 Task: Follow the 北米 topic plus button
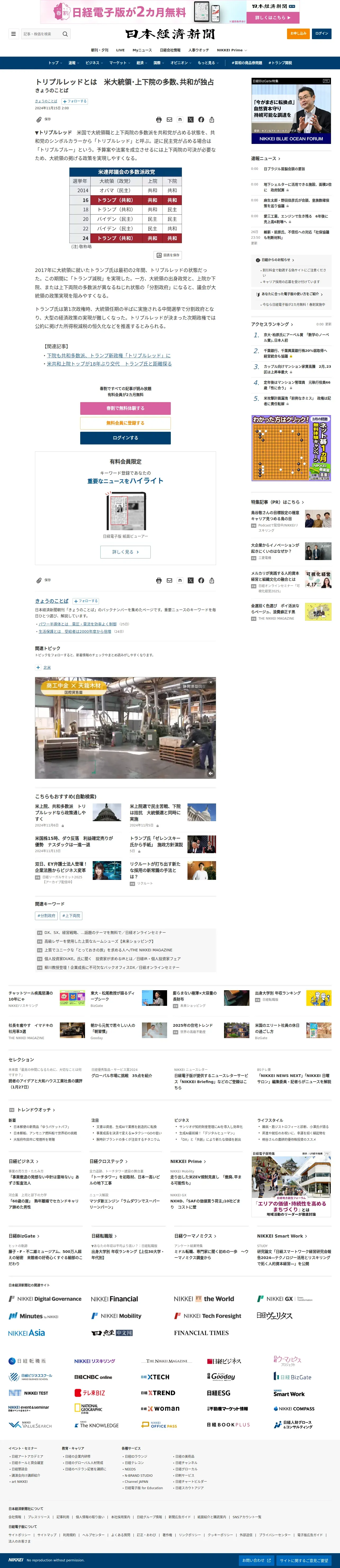(x=38, y=667)
